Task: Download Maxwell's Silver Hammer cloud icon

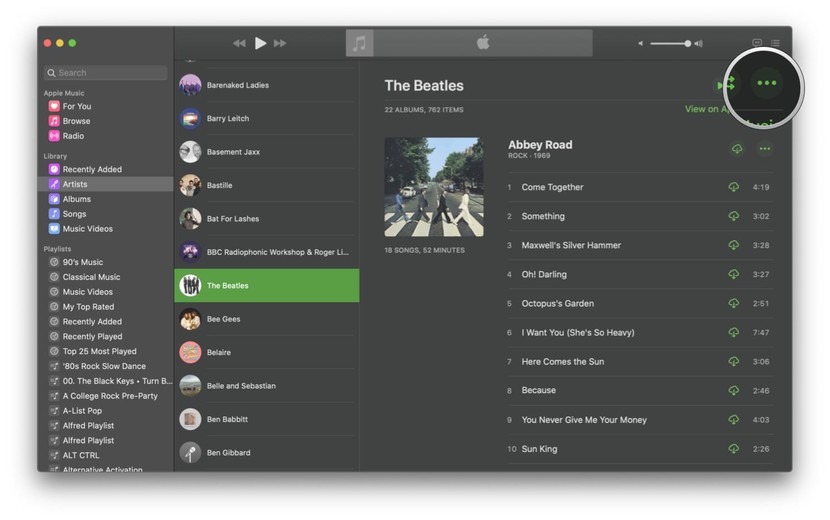Action: [x=733, y=245]
